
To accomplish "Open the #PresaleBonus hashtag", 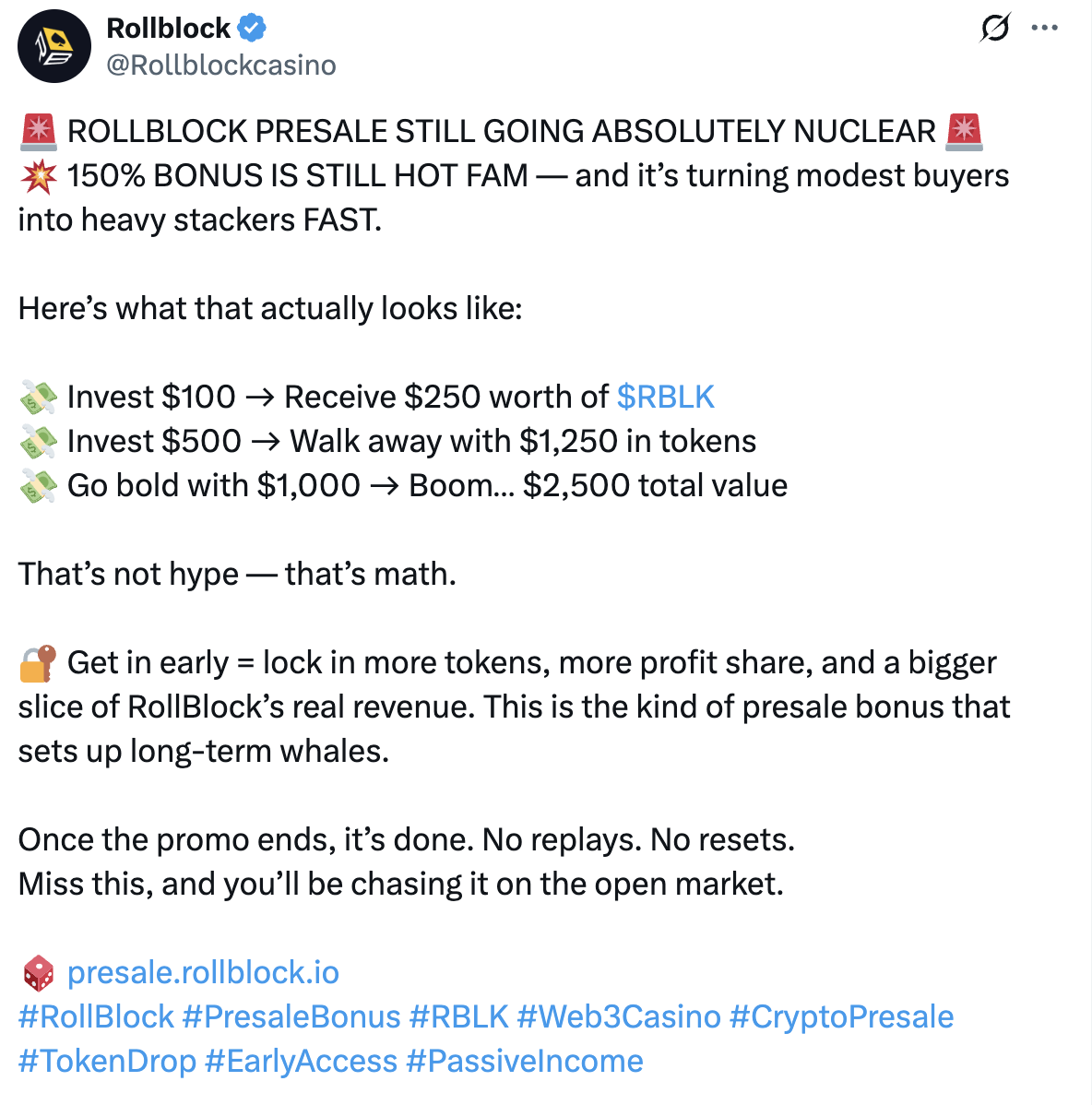I will point(291,1016).
